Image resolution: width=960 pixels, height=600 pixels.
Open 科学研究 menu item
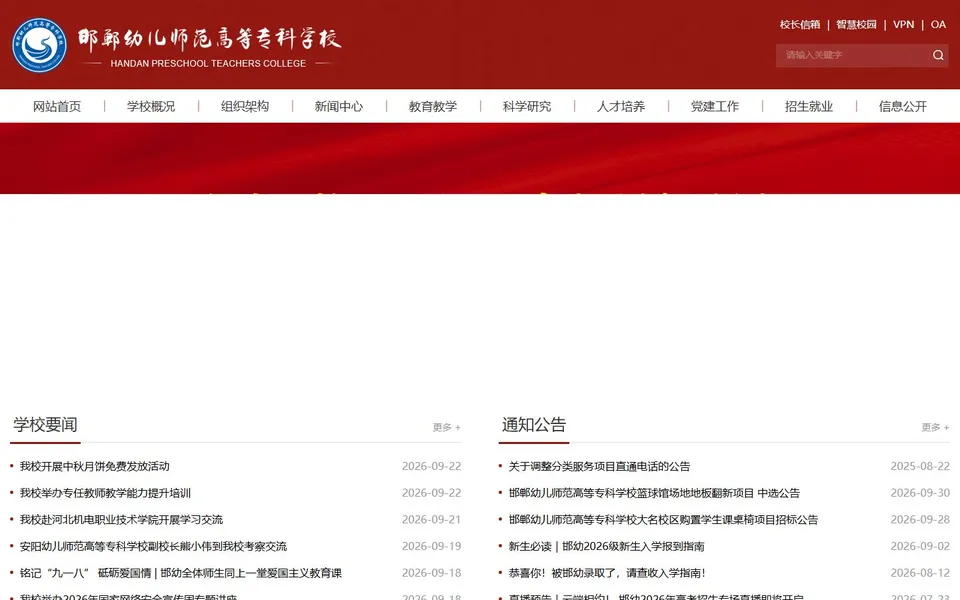[x=527, y=106]
